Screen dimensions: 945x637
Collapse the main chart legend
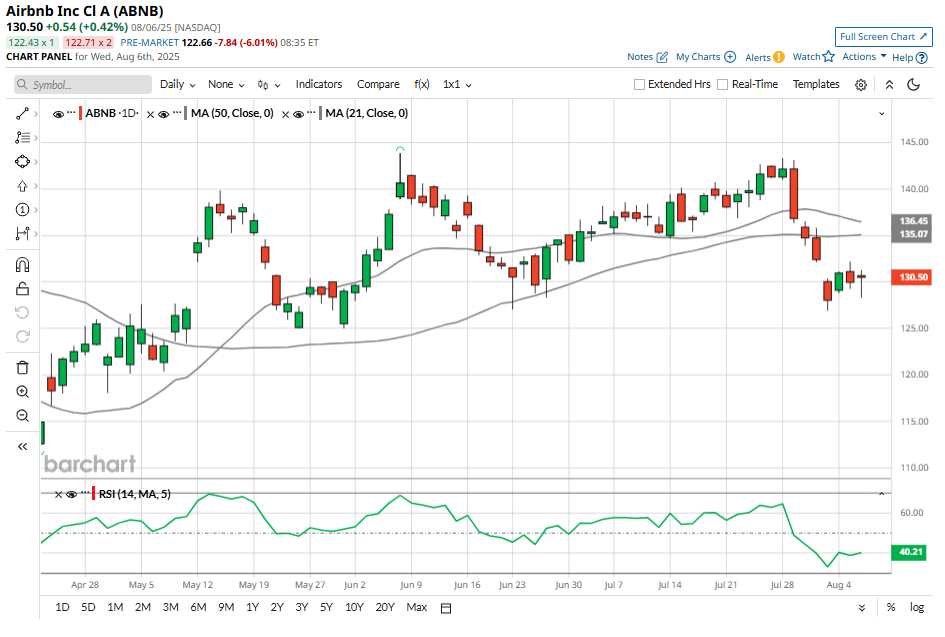pos(881,113)
